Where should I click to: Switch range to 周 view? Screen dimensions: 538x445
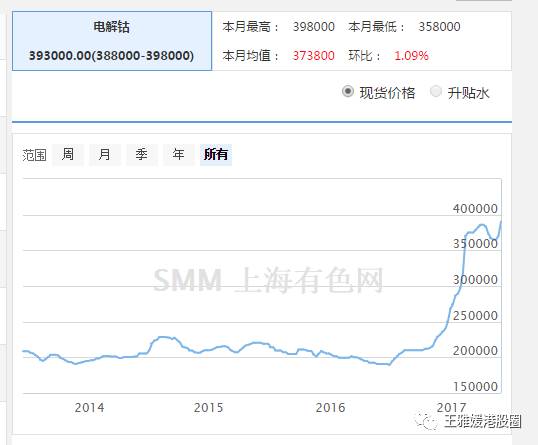click(68, 154)
